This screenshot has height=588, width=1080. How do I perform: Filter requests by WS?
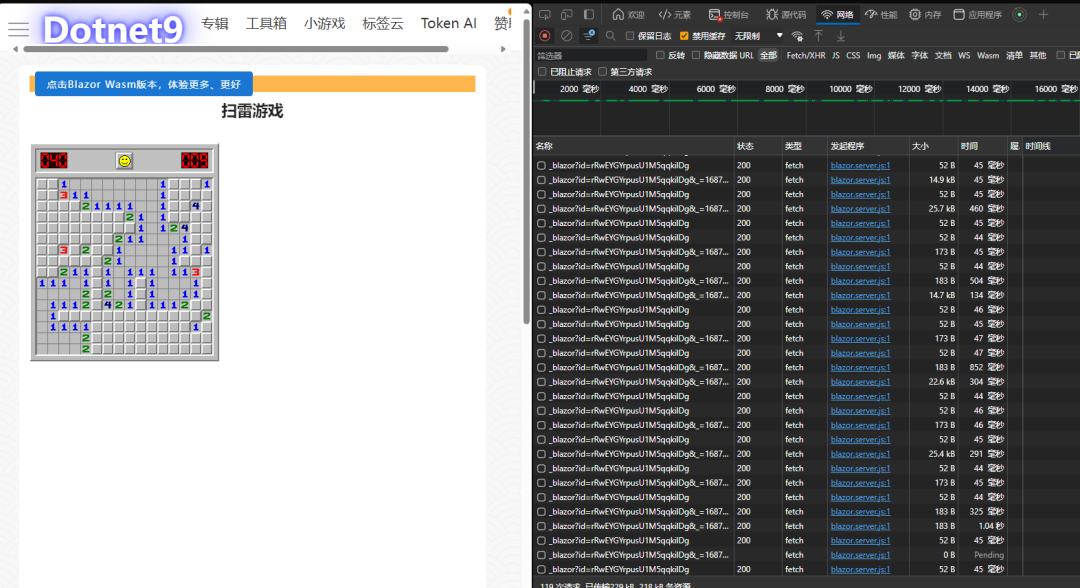pos(964,56)
